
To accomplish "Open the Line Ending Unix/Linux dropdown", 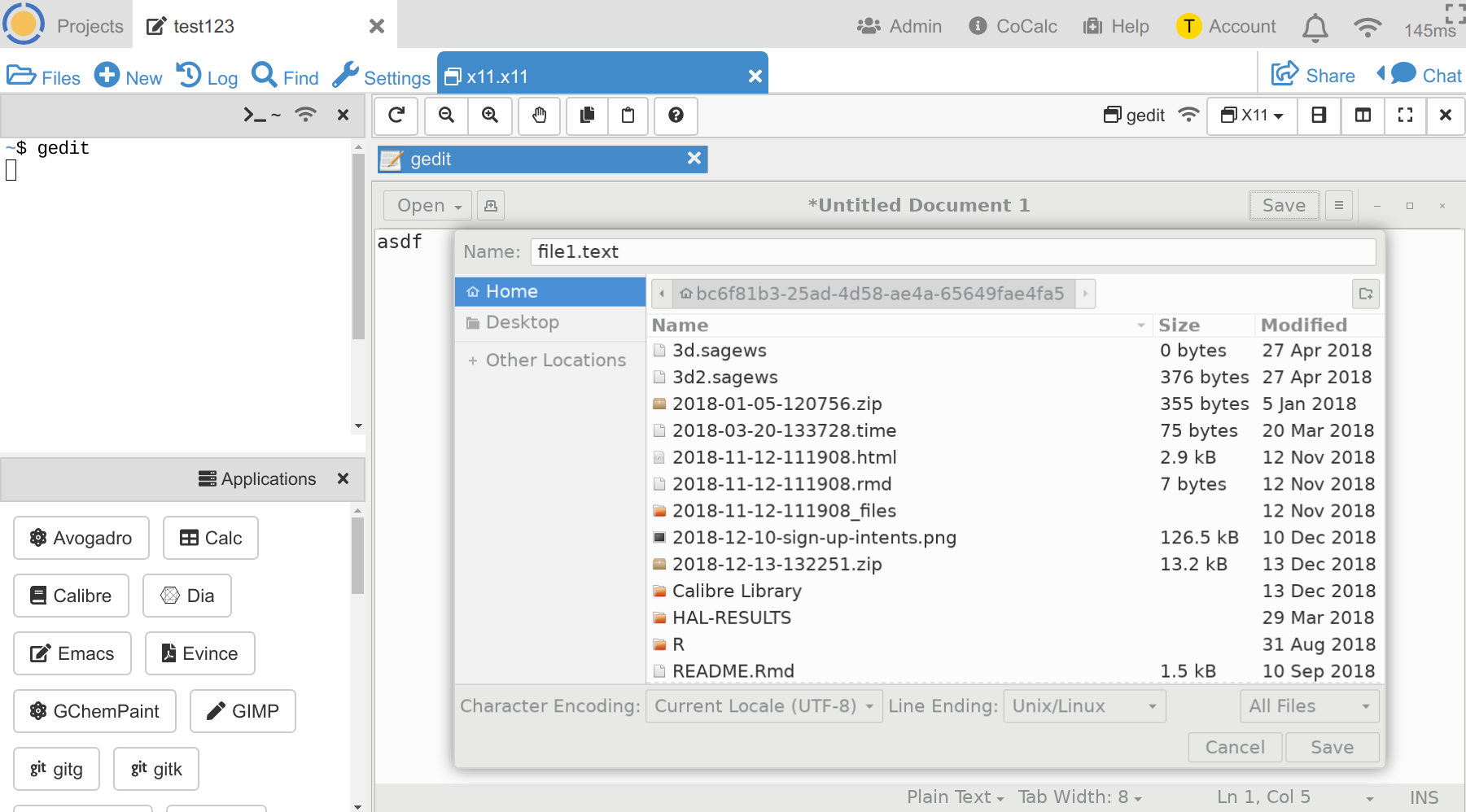I will point(1083,706).
